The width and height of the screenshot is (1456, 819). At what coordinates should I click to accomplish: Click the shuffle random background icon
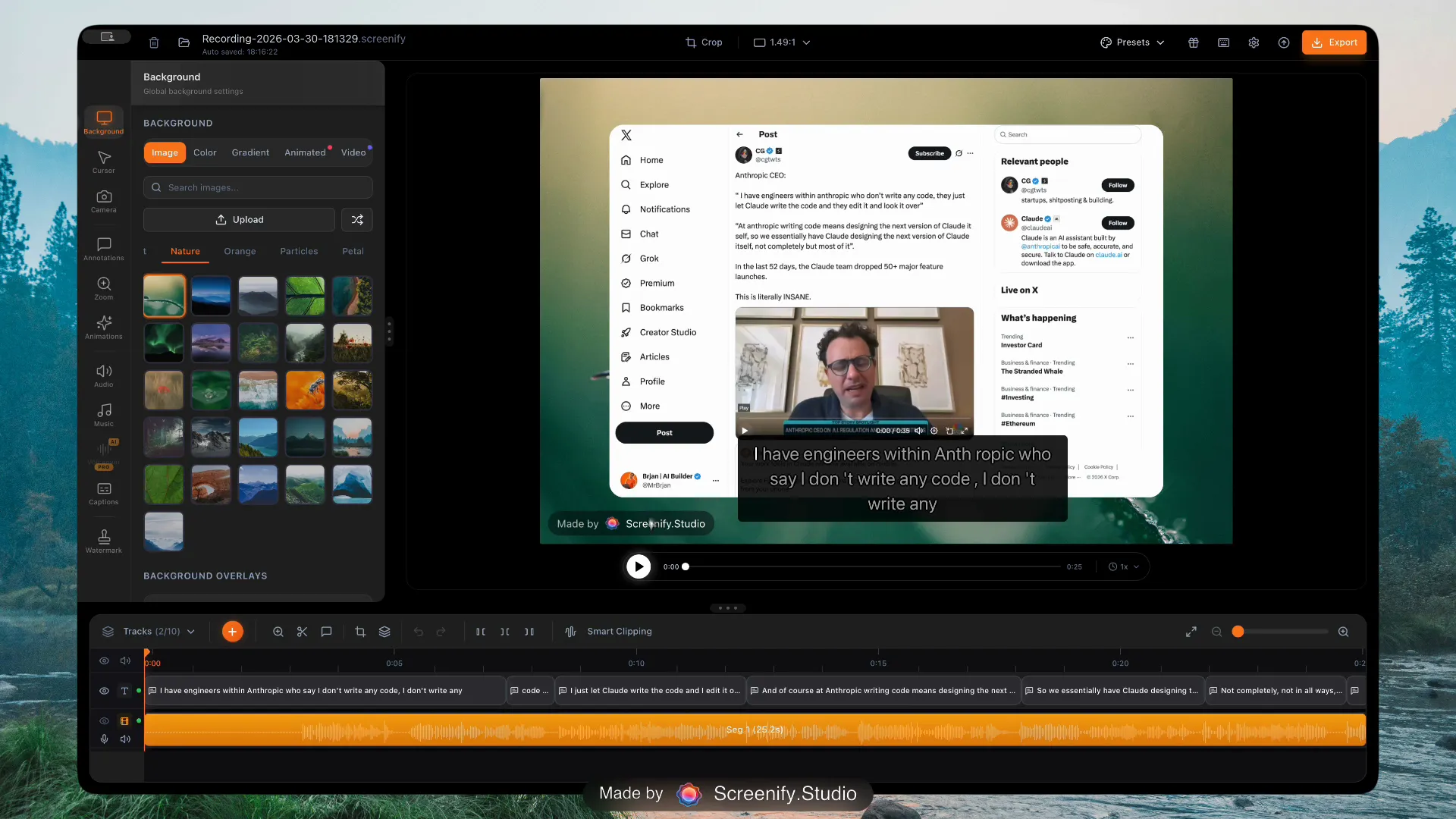(x=357, y=220)
